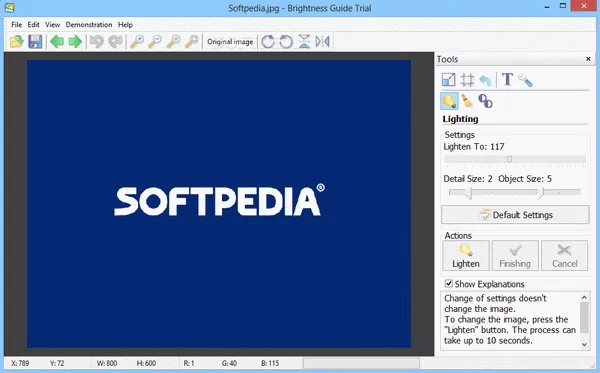Viewport: 600px width, 373px height.
Task: Open an image with the folder icon
Action: pos(17,41)
